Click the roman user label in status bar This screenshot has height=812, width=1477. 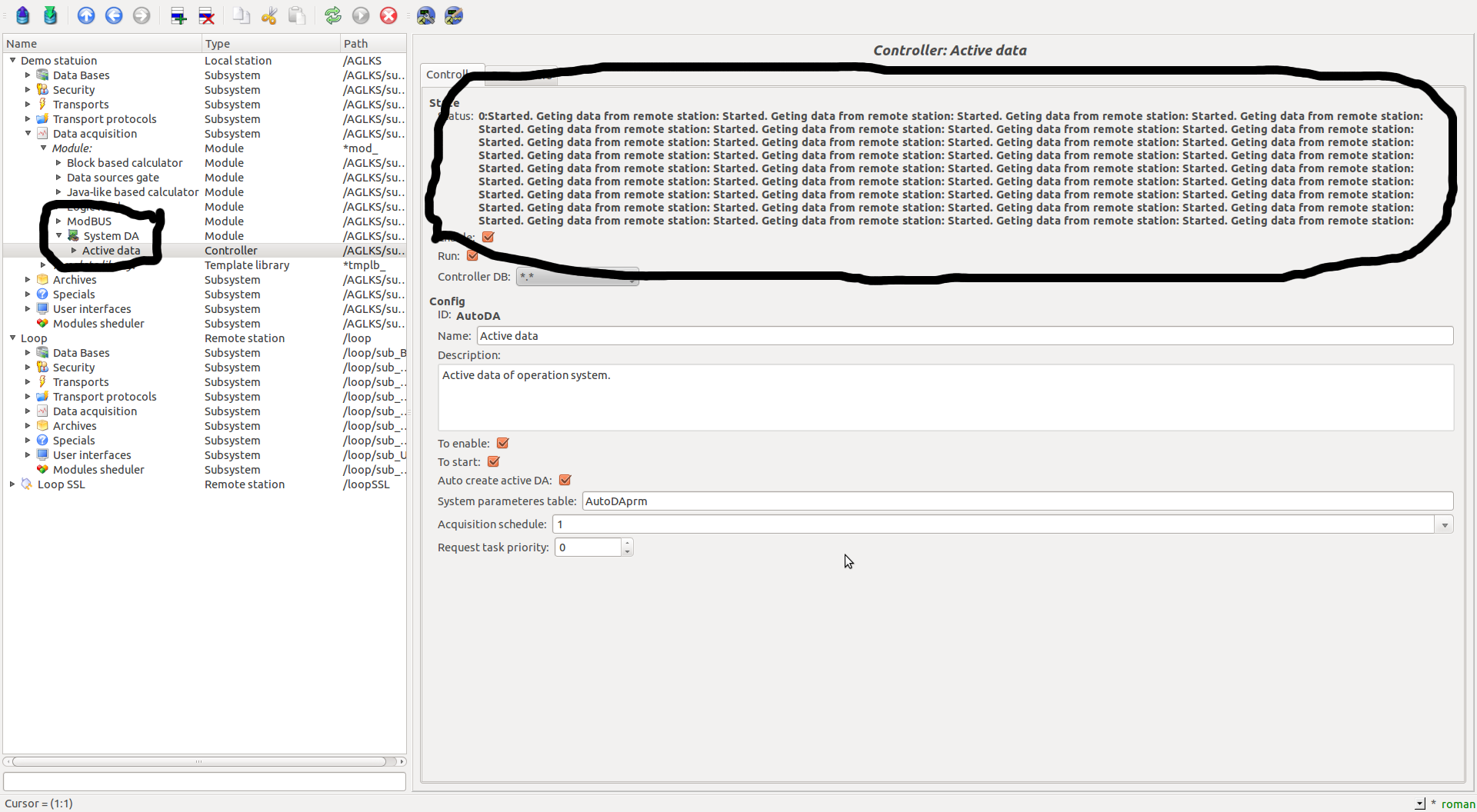click(x=1458, y=804)
